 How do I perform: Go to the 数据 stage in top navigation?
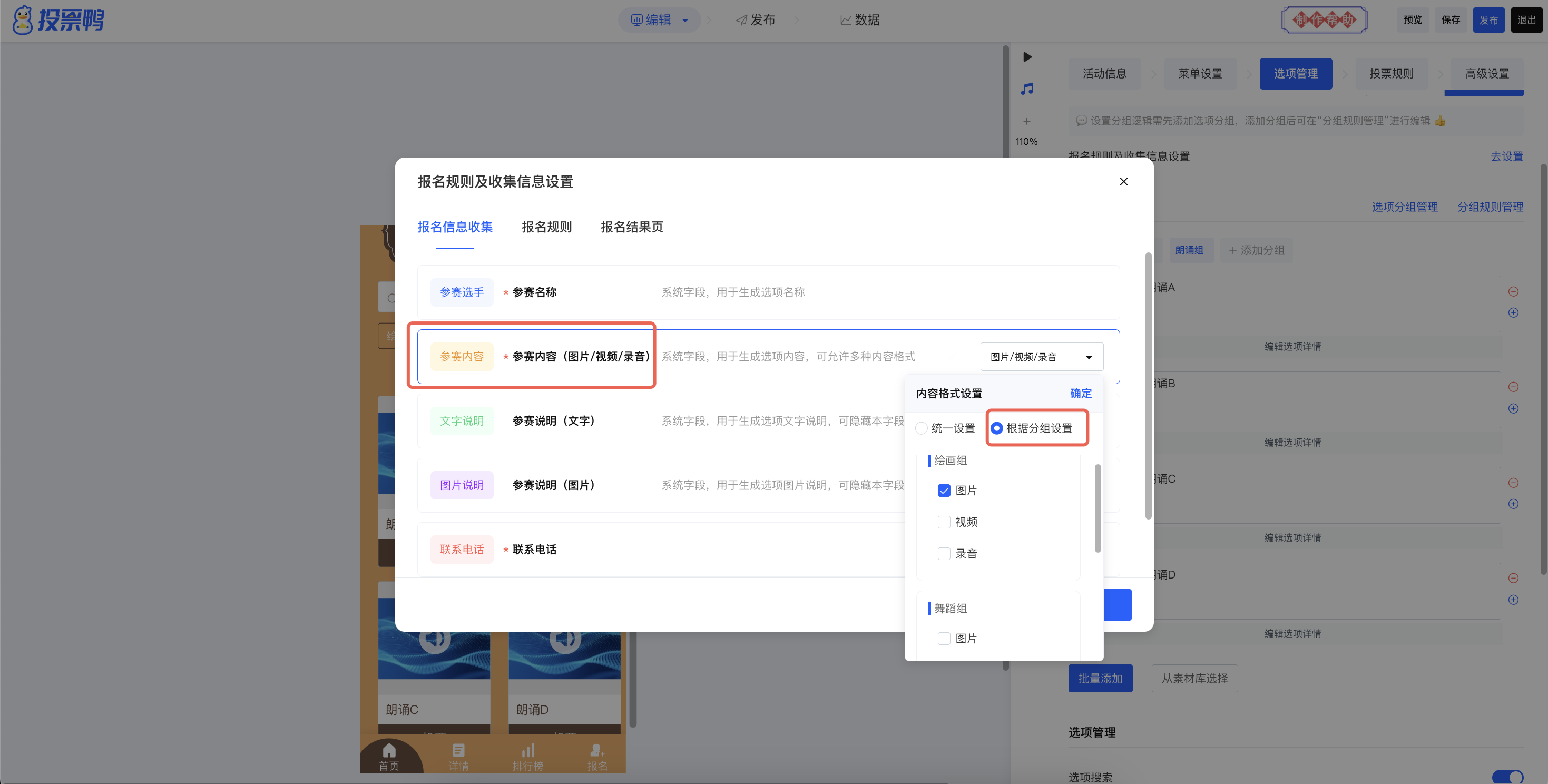pyautogui.click(x=860, y=21)
